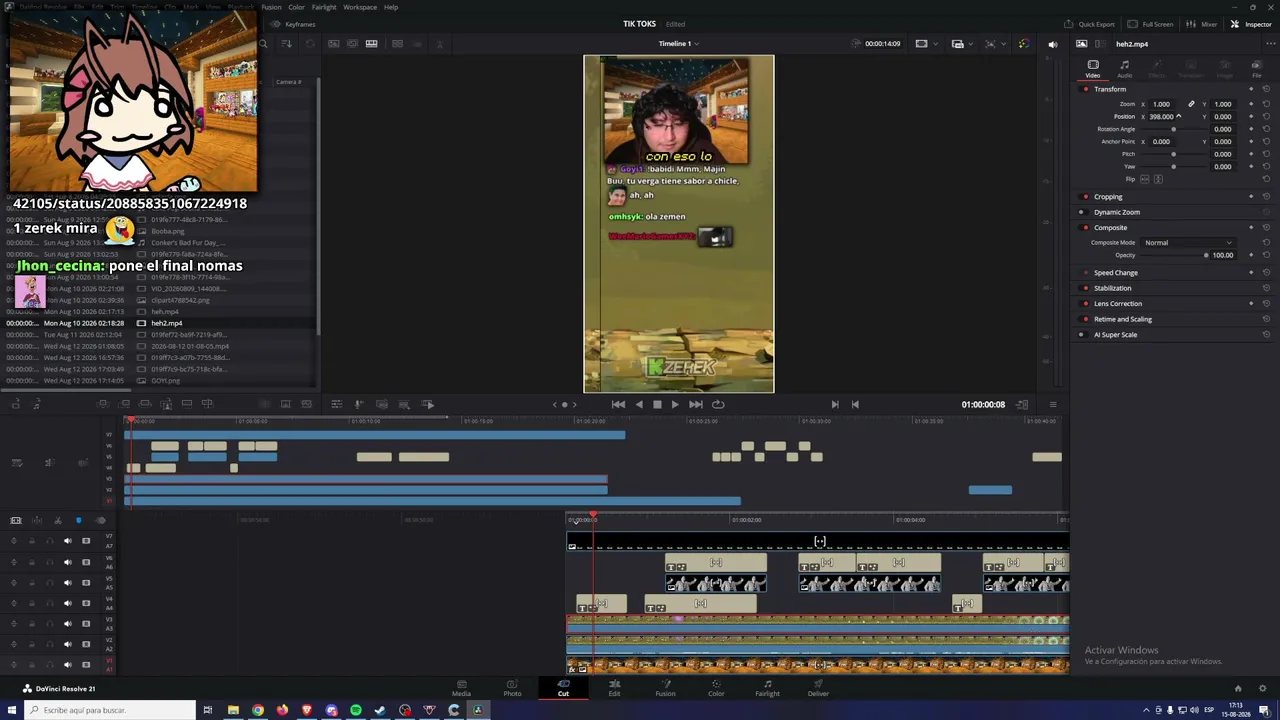Screen dimensions: 1280x720
Task: Click the zoom link chain icon
Action: coord(1191,104)
